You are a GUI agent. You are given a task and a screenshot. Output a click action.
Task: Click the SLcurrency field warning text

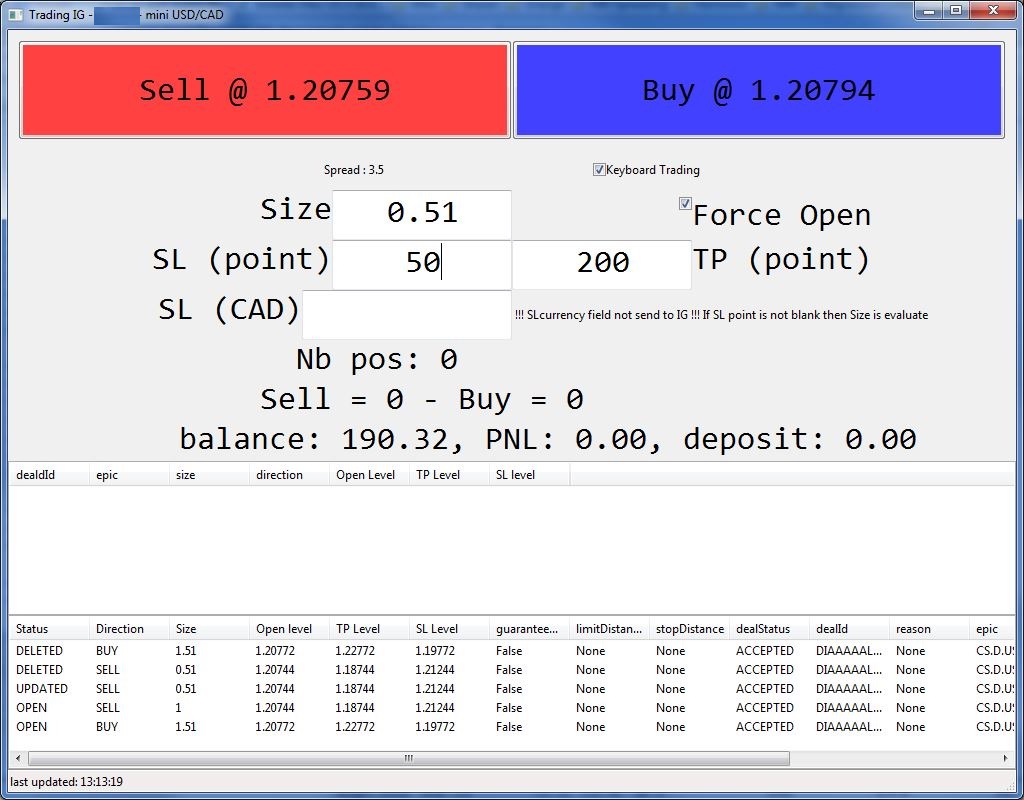[721, 315]
